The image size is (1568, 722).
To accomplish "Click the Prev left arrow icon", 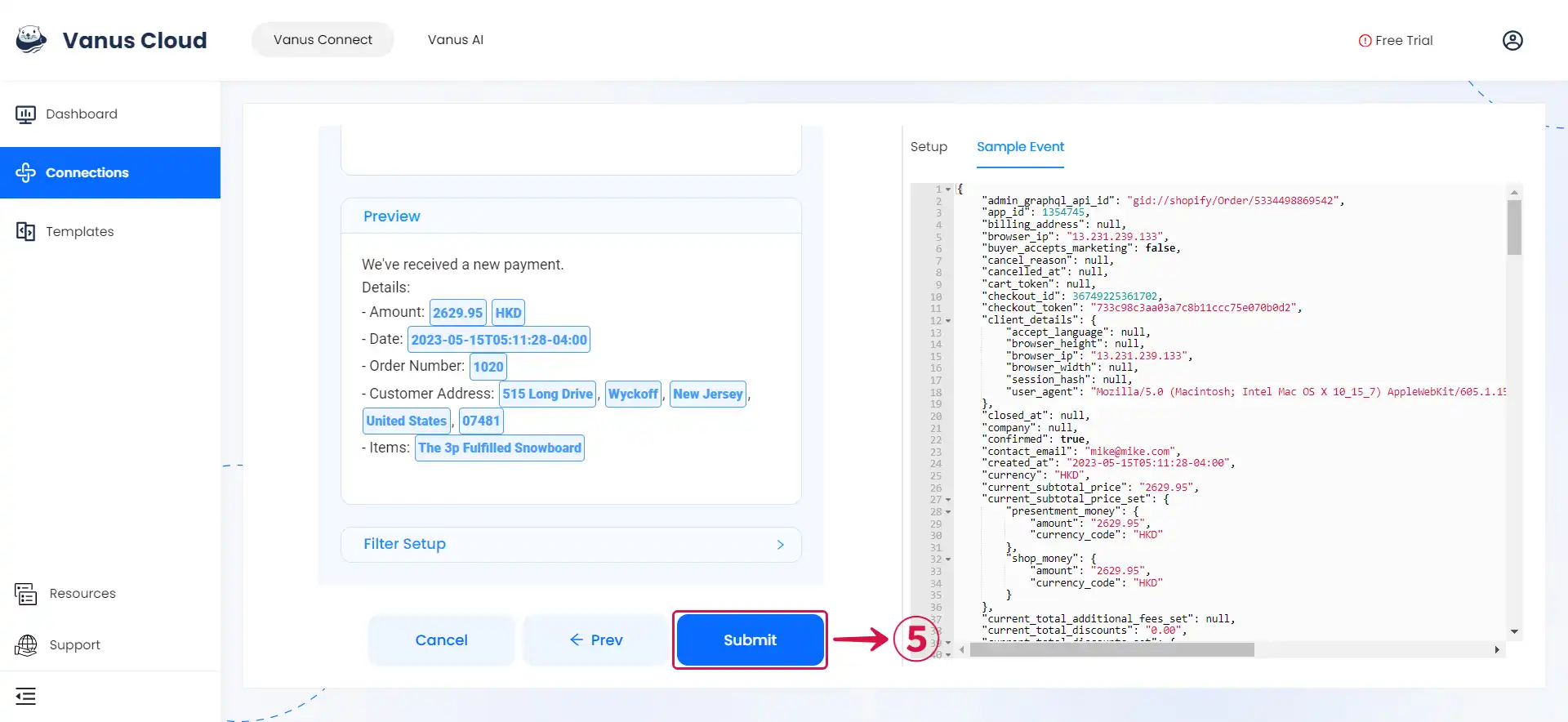I will 576,640.
